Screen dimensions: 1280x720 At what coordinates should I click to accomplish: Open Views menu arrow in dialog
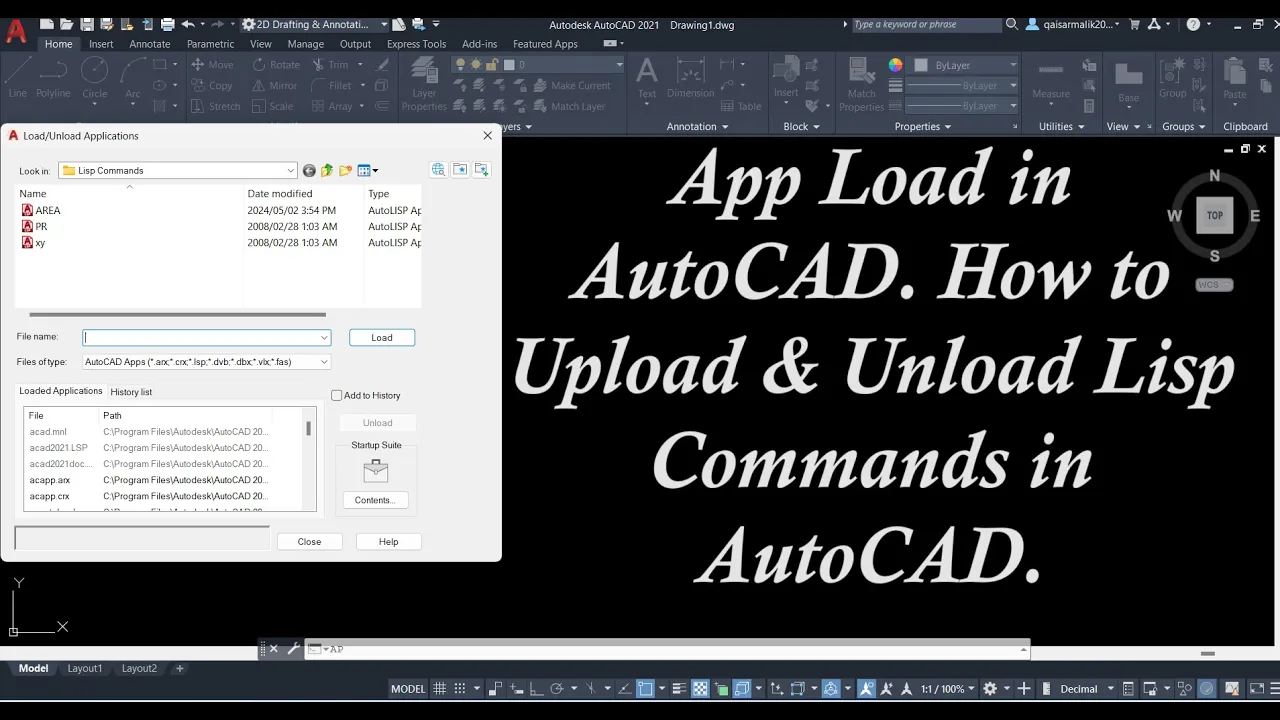tap(375, 171)
